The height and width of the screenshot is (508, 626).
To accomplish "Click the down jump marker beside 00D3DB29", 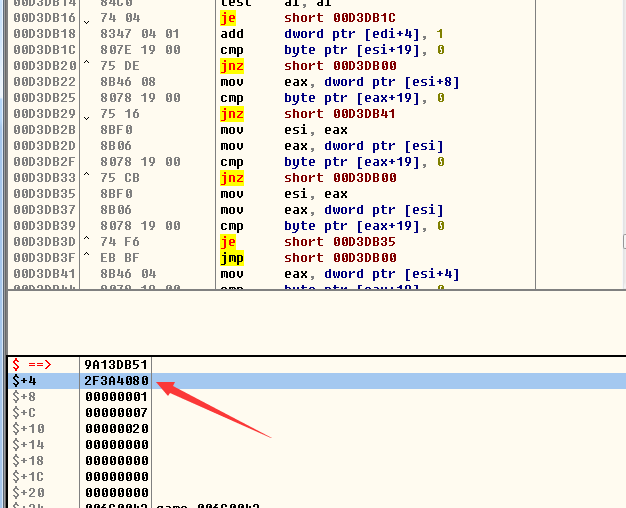I will [87, 118].
